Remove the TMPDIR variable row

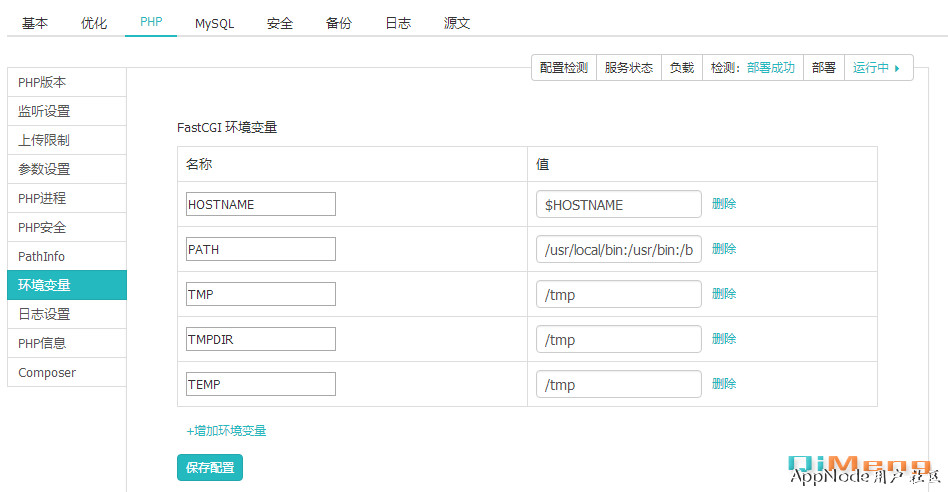click(724, 339)
